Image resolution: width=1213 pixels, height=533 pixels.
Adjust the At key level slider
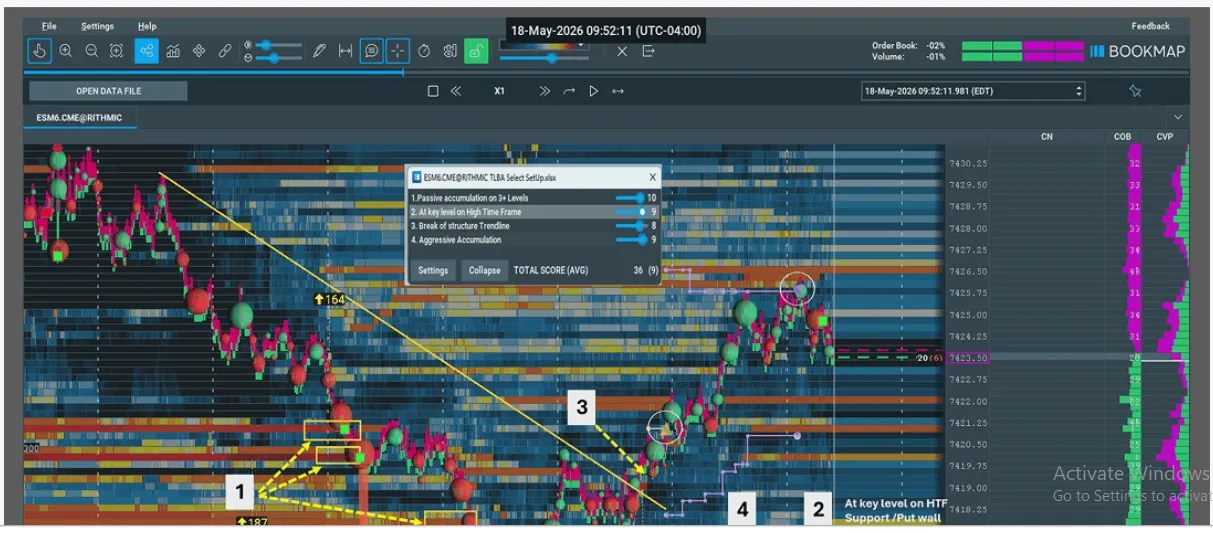click(x=630, y=212)
